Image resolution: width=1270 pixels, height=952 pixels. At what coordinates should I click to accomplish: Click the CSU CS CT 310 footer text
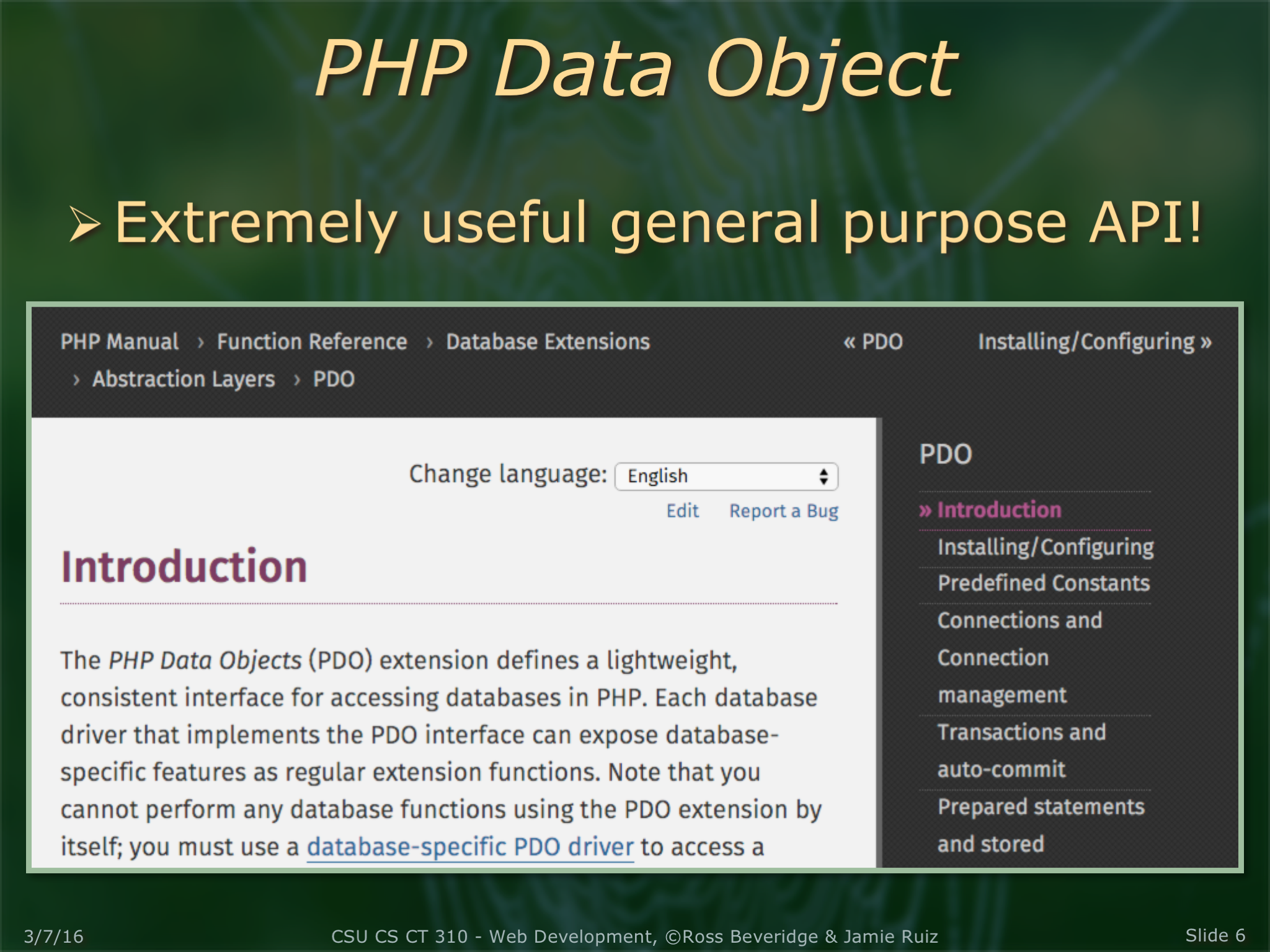634,937
